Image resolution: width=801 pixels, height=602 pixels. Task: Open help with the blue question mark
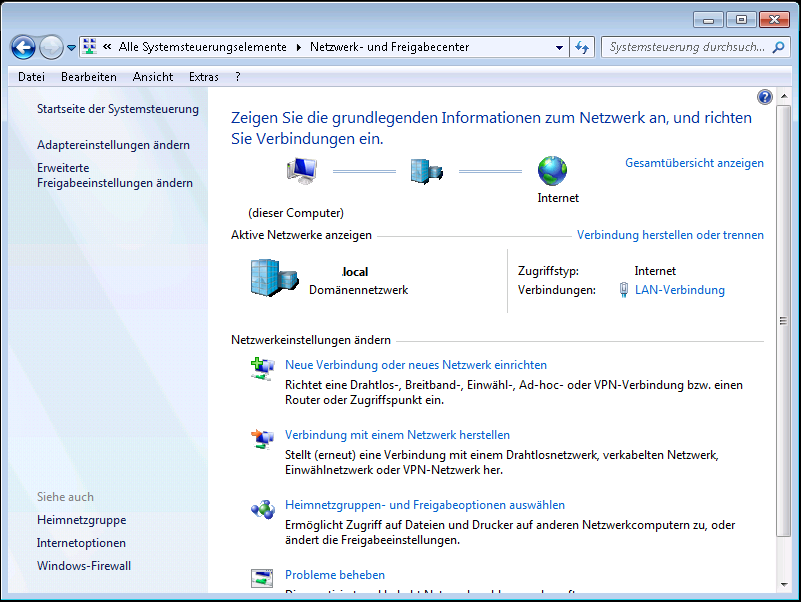click(x=765, y=97)
